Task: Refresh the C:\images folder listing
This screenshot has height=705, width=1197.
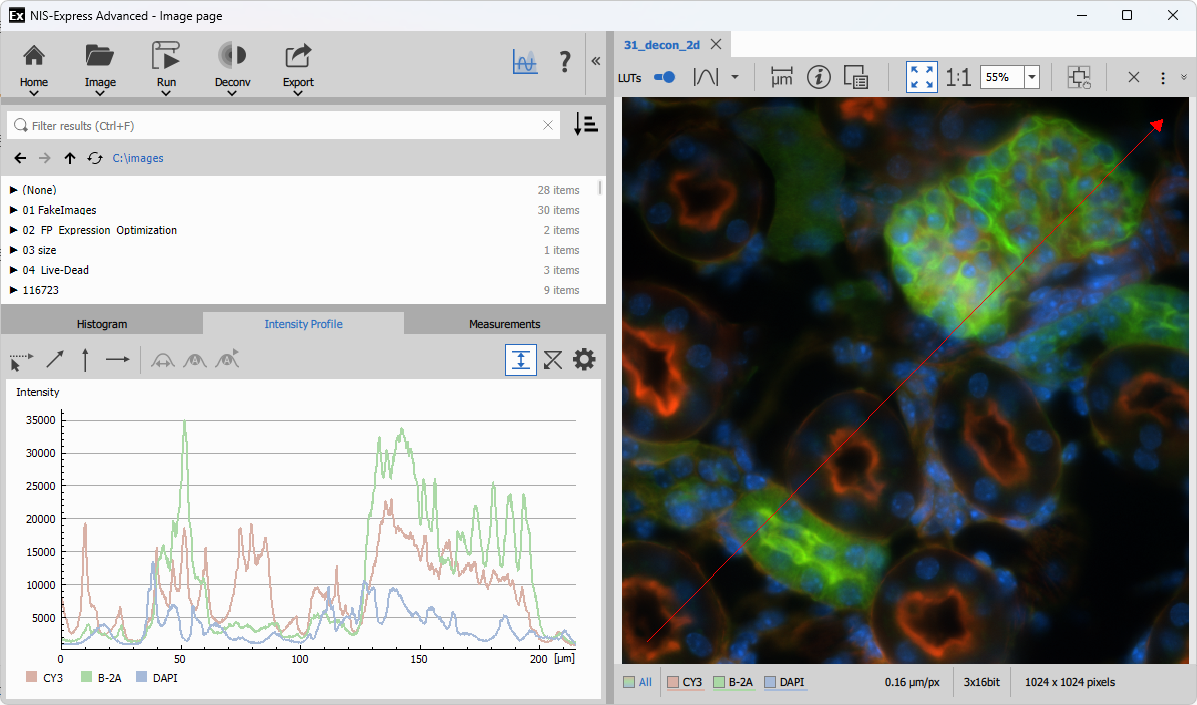Action: (94, 158)
